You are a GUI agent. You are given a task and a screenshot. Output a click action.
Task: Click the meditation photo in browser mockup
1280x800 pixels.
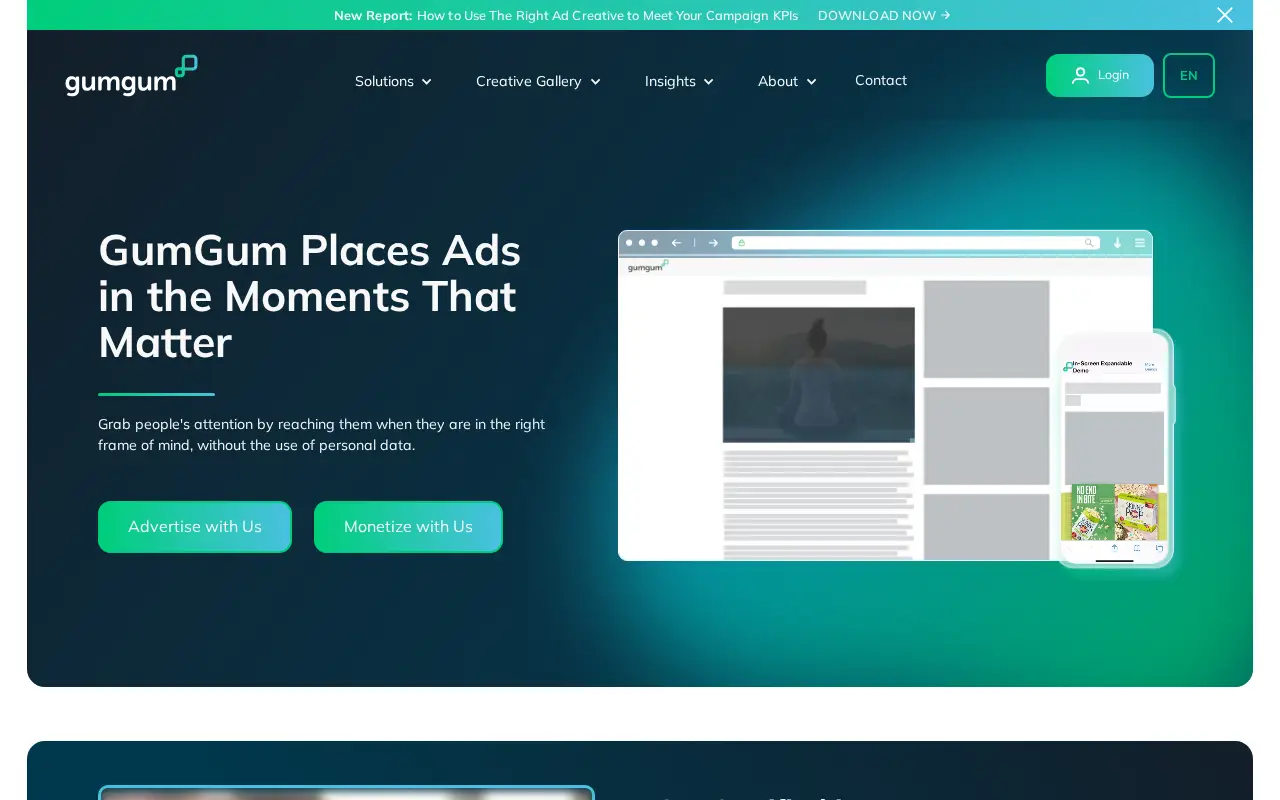(x=818, y=375)
